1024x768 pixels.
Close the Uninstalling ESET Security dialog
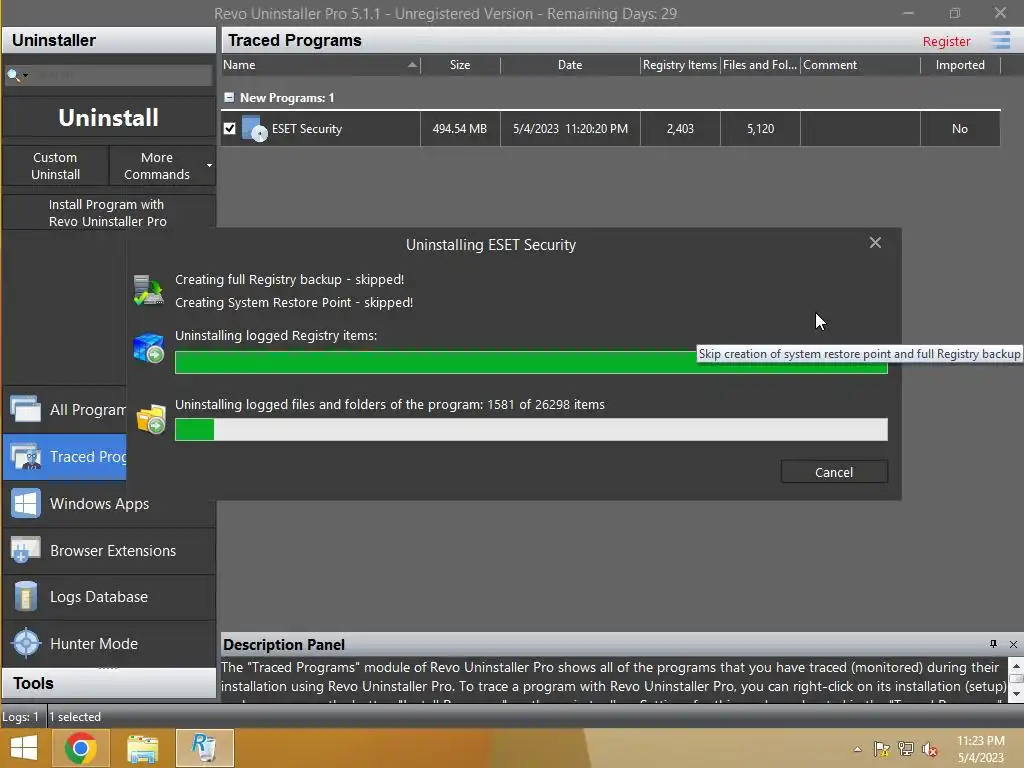[x=875, y=243]
